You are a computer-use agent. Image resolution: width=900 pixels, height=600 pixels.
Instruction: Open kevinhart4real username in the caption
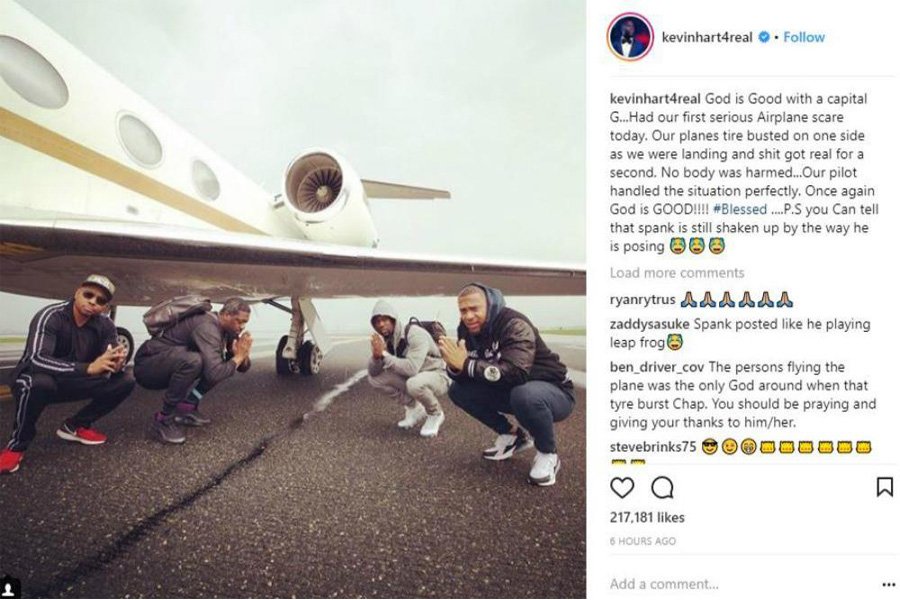(655, 99)
